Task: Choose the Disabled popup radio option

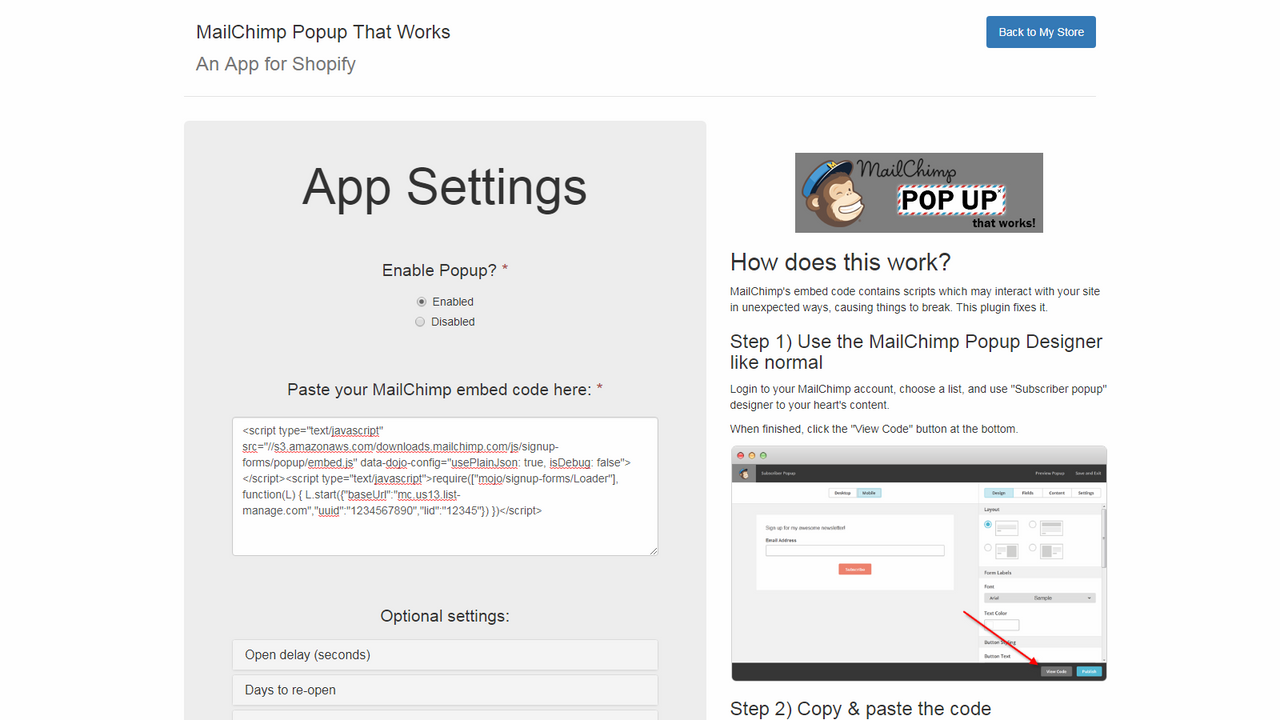Action: tap(420, 321)
